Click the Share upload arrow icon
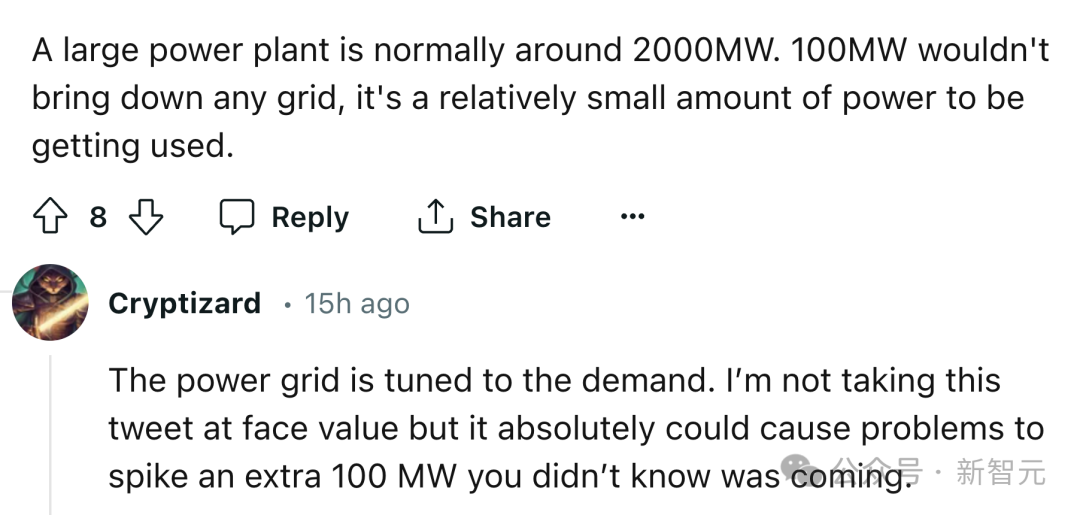The image size is (1080, 515). click(434, 217)
